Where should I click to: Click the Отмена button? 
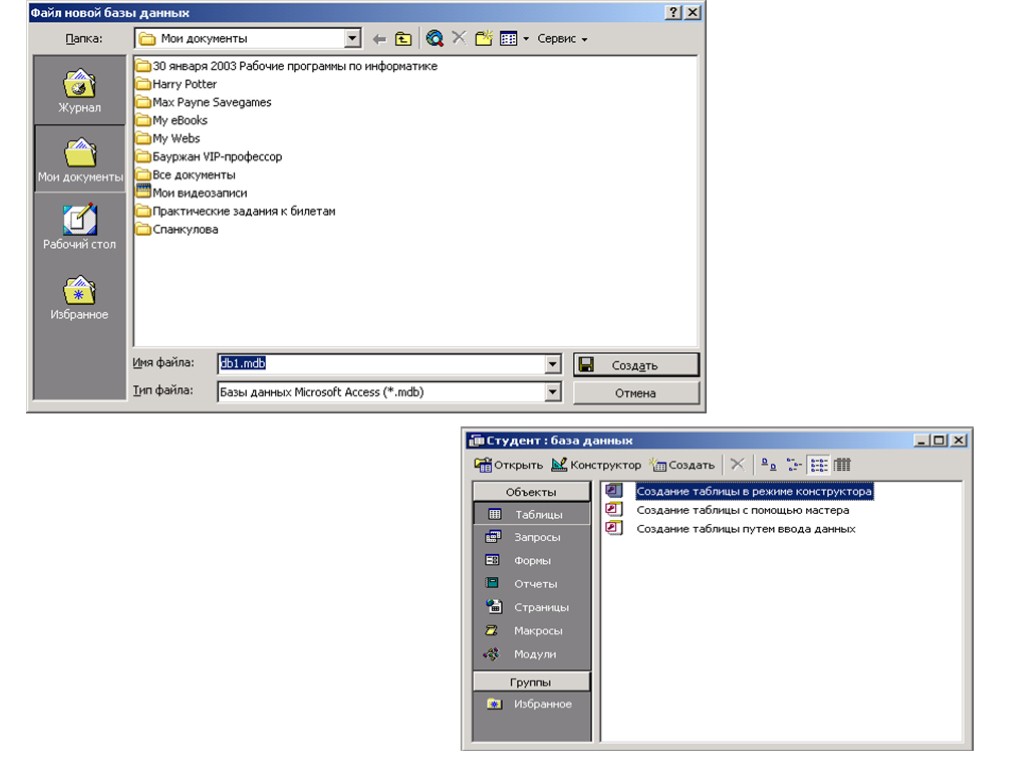coord(636,393)
